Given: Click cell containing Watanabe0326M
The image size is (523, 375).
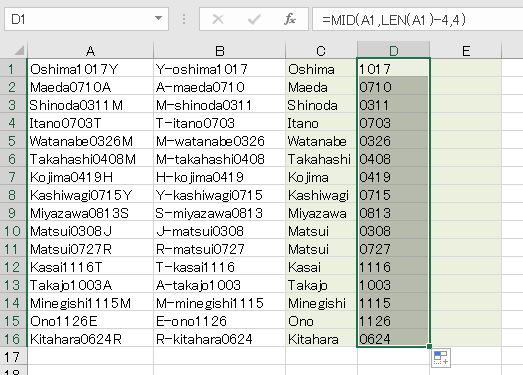Looking at the screenshot, I should [x=90, y=141].
